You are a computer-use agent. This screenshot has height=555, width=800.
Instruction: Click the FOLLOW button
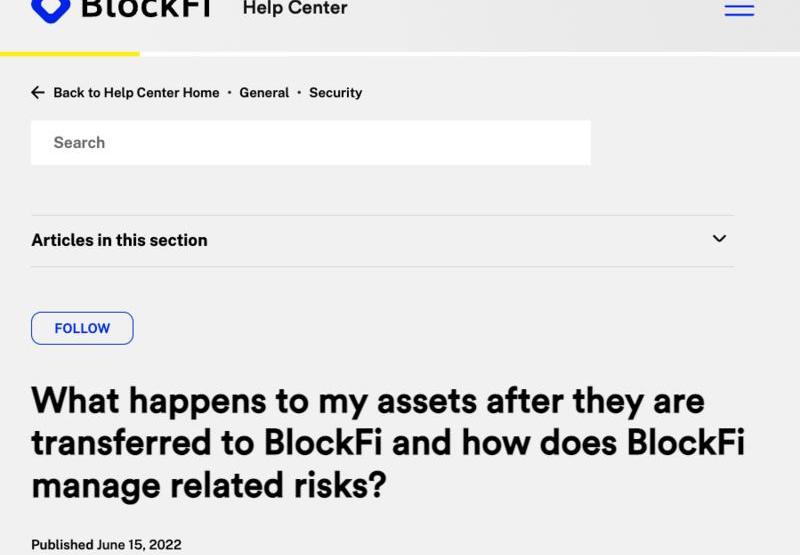82,328
